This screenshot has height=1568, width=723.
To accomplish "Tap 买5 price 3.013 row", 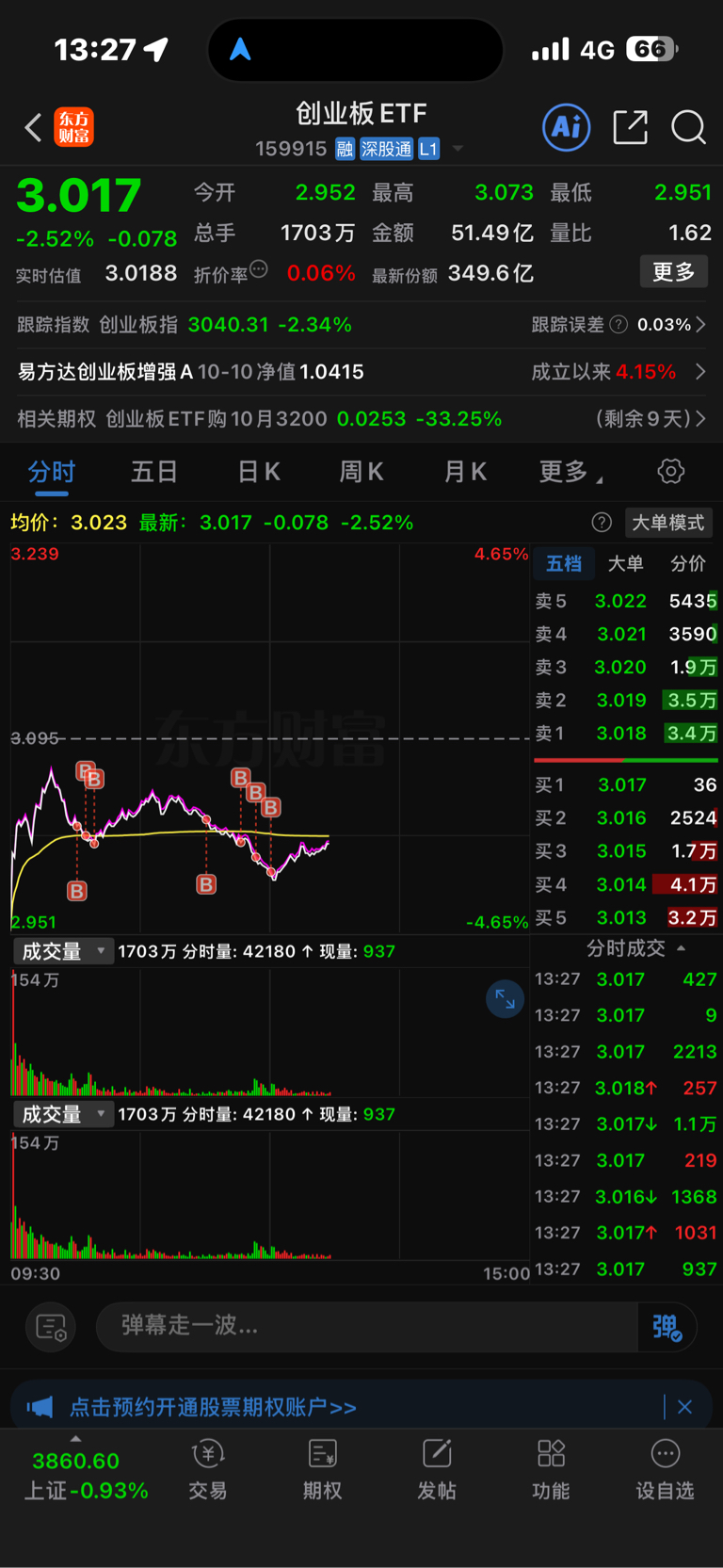I will point(626,918).
